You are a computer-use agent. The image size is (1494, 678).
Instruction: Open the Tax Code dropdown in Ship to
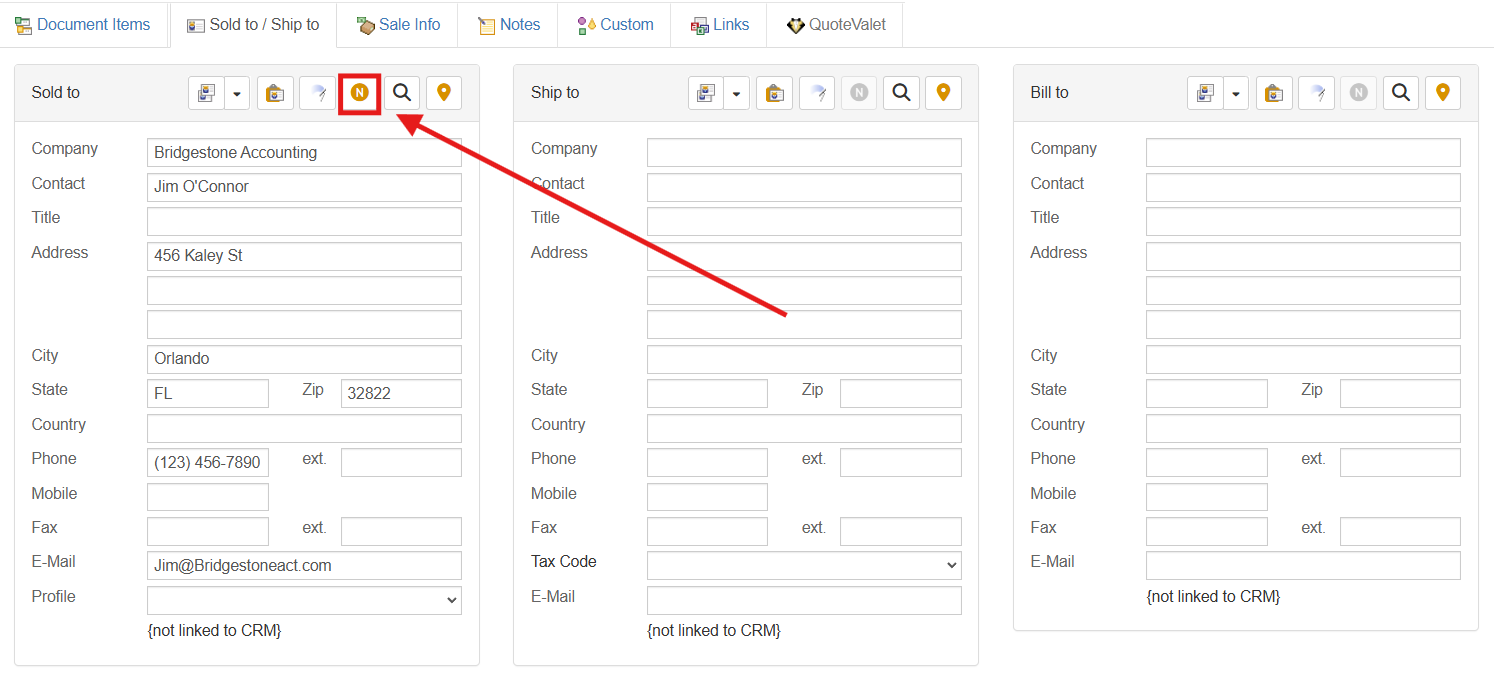pyautogui.click(x=804, y=566)
